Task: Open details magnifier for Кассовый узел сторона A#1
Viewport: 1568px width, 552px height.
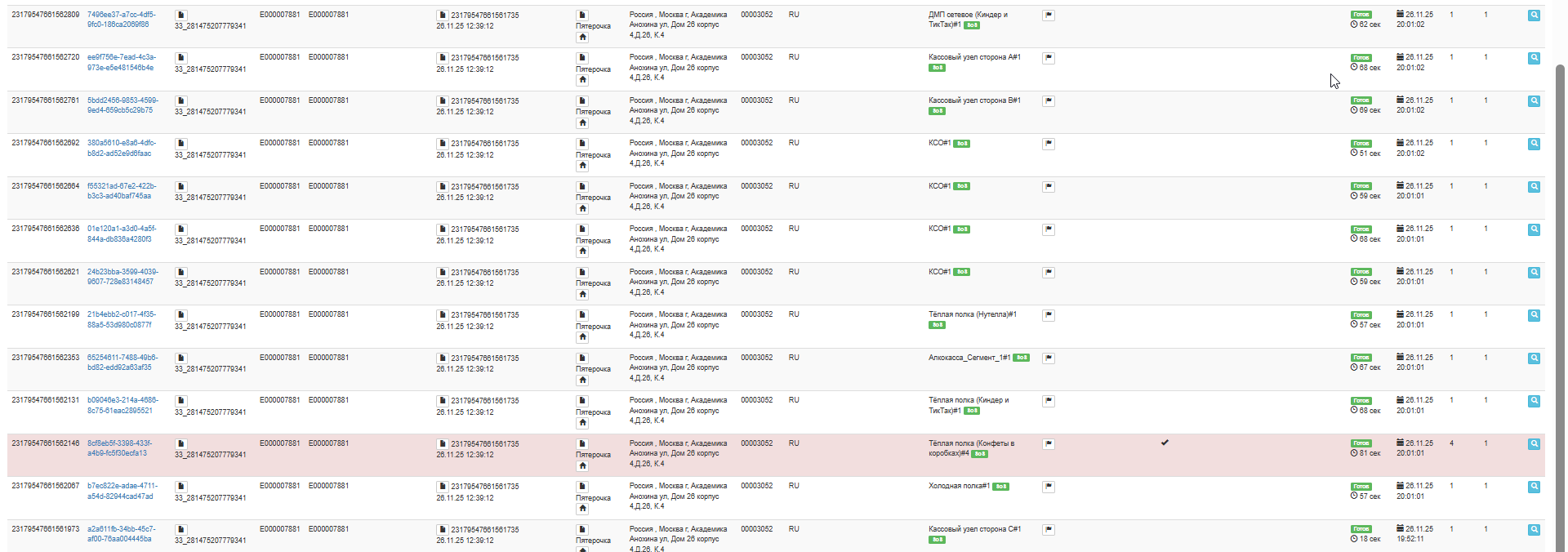Action: tap(1534, 58)
